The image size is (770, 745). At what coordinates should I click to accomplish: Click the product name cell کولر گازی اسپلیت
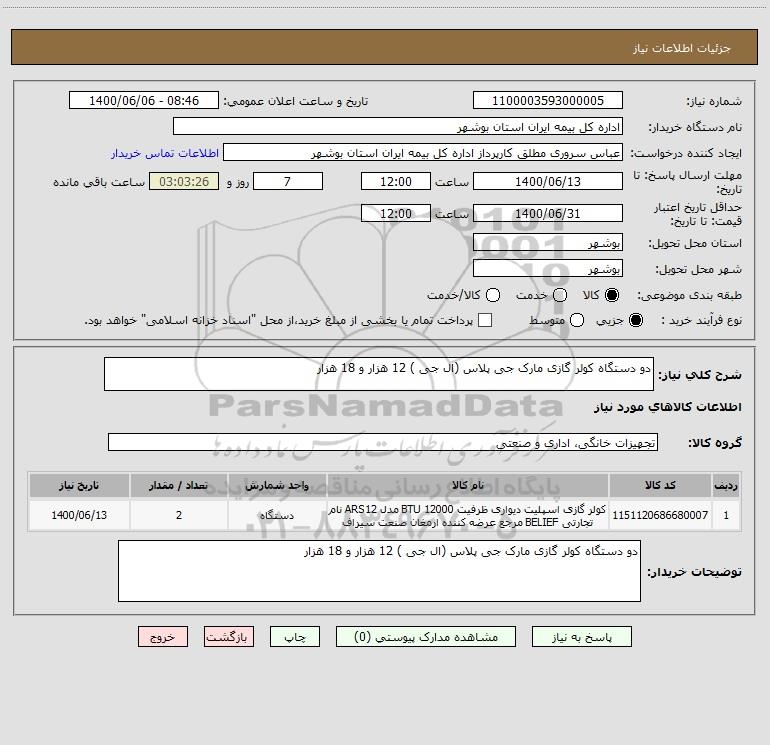click(468, 515)
